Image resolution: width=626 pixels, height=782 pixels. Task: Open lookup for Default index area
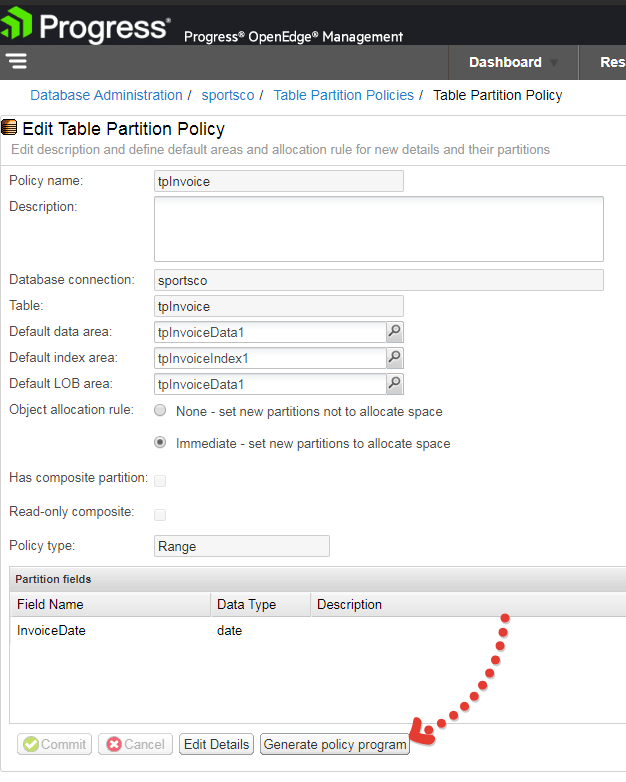395,358
